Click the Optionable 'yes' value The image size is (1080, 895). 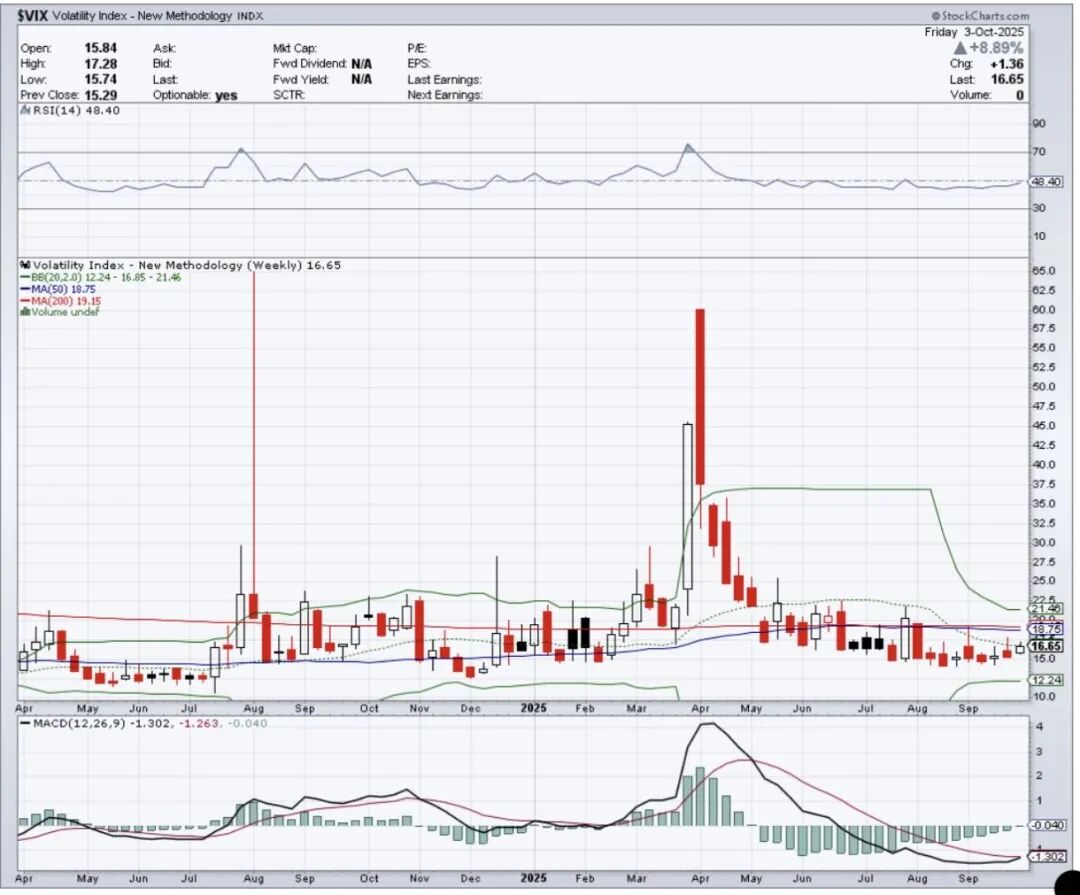click(226, 96)
